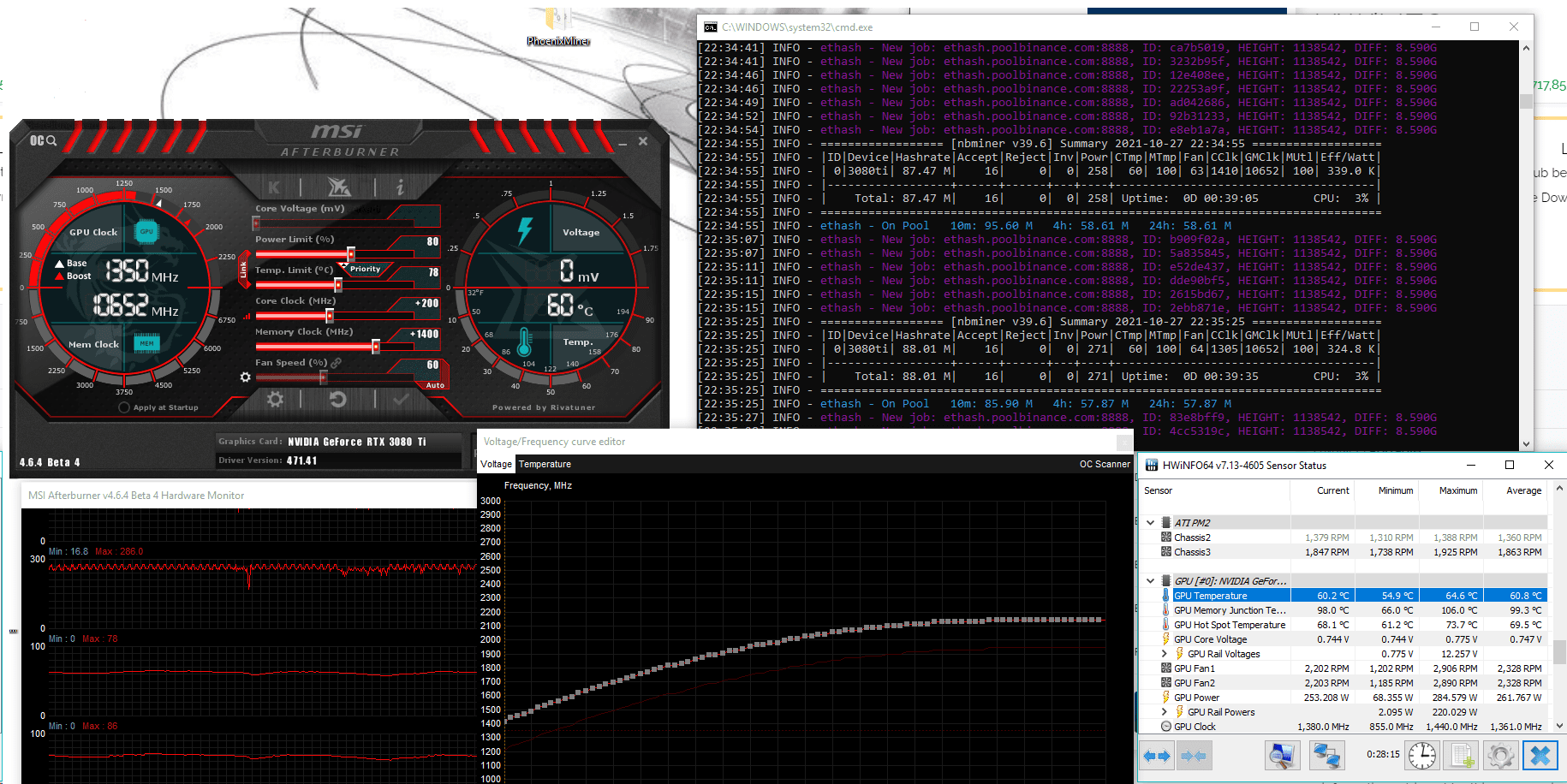Click the Memory Clock slider handle

376,347
